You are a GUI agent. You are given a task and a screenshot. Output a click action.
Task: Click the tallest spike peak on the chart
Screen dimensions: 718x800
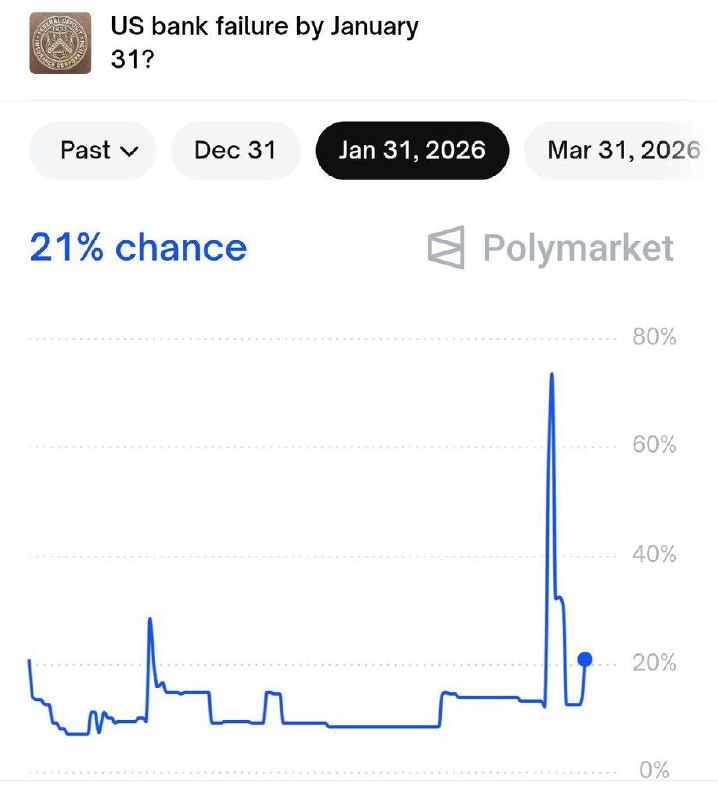(x=552, y=374)
